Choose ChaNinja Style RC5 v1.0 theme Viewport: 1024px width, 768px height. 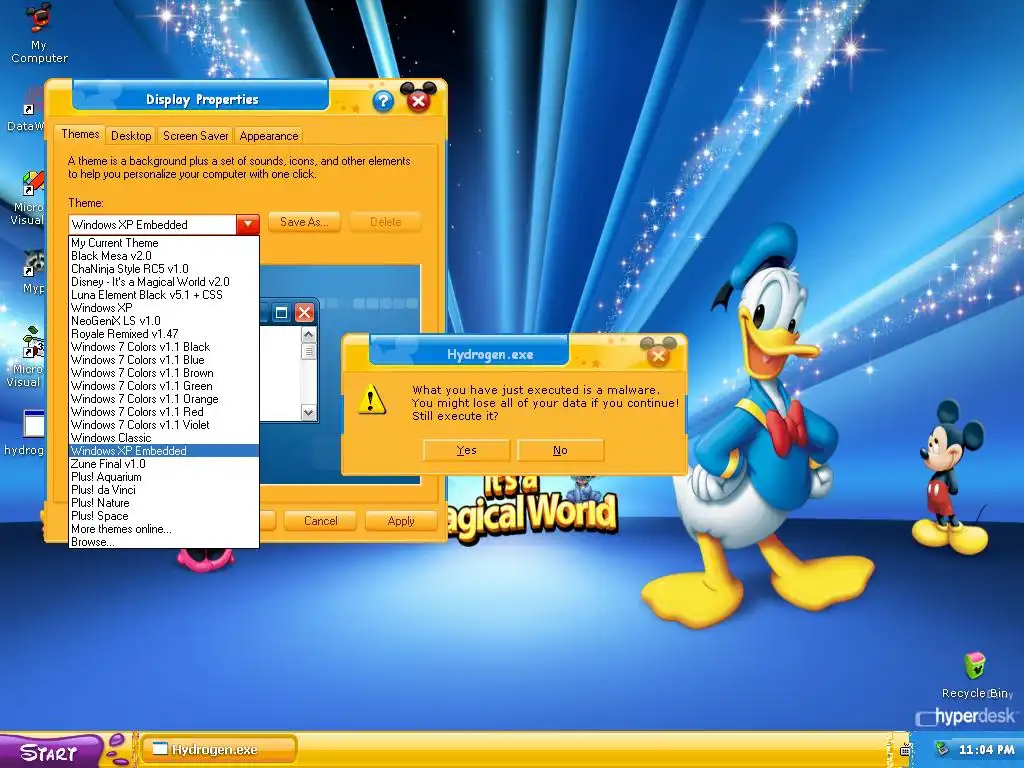coord(164,269)
